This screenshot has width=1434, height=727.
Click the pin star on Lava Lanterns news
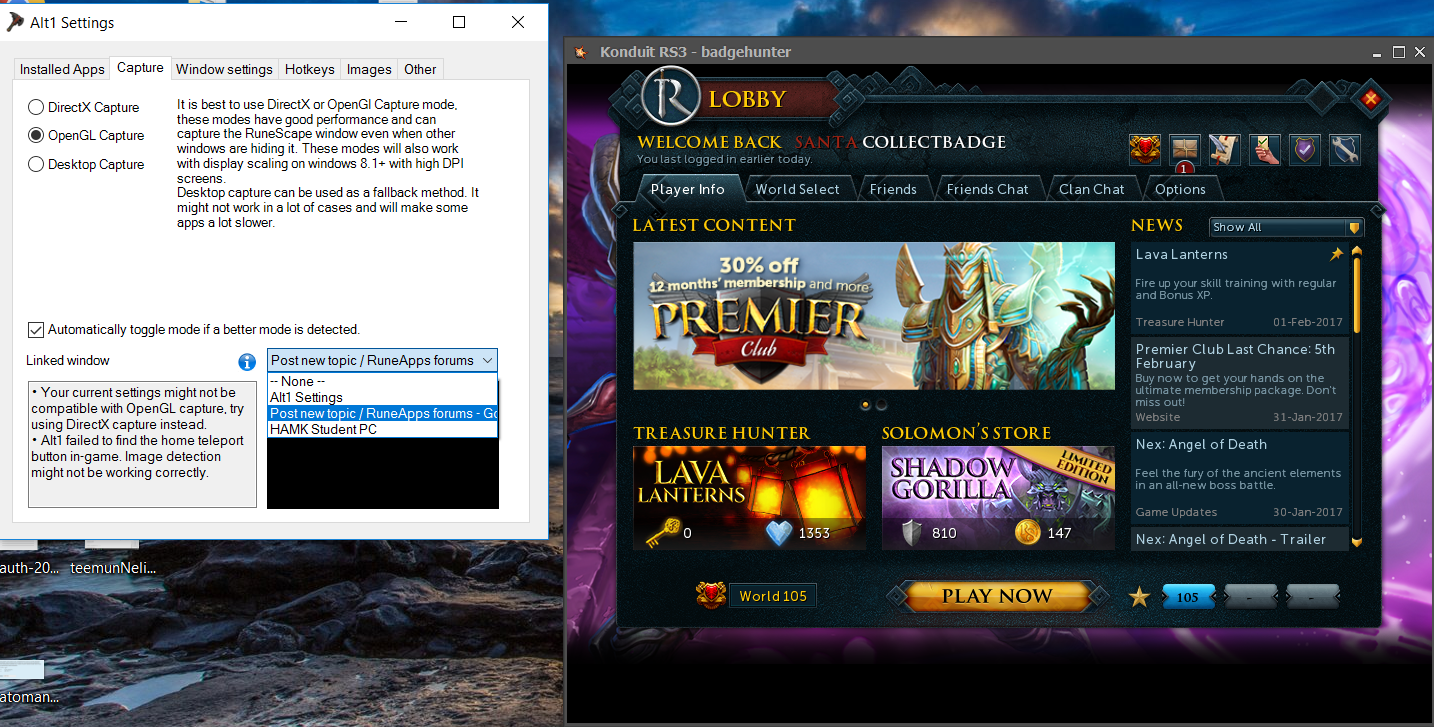pos(1337,255)
